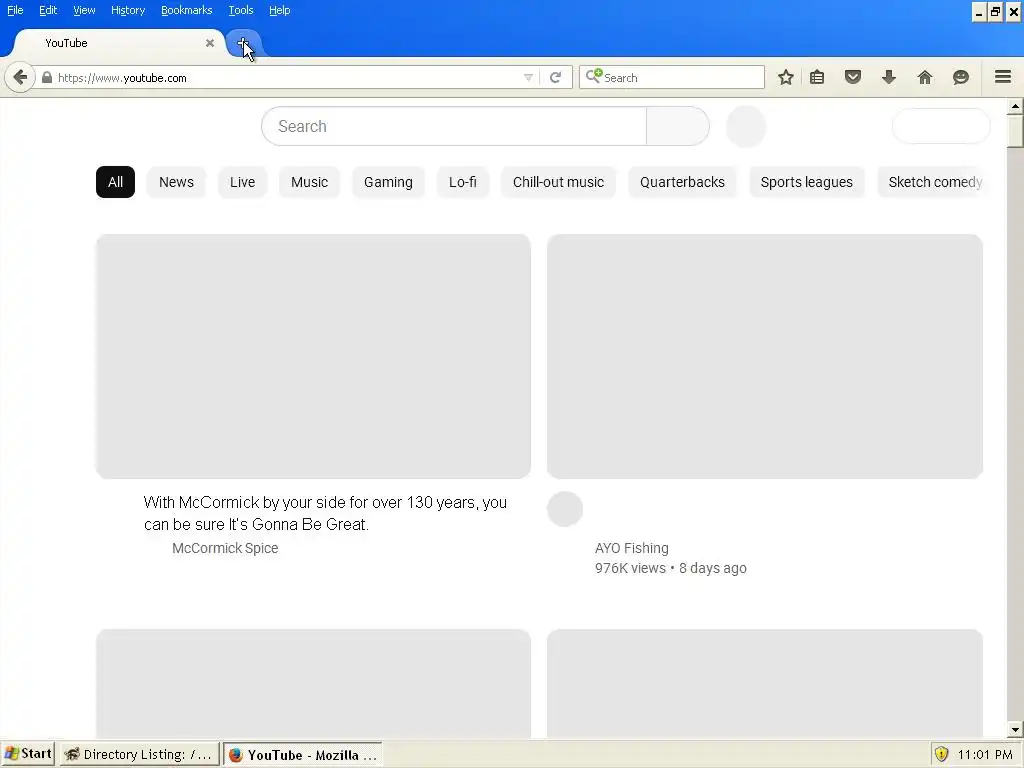
Task: Select the All filter chip
Action: coord(116,182)
